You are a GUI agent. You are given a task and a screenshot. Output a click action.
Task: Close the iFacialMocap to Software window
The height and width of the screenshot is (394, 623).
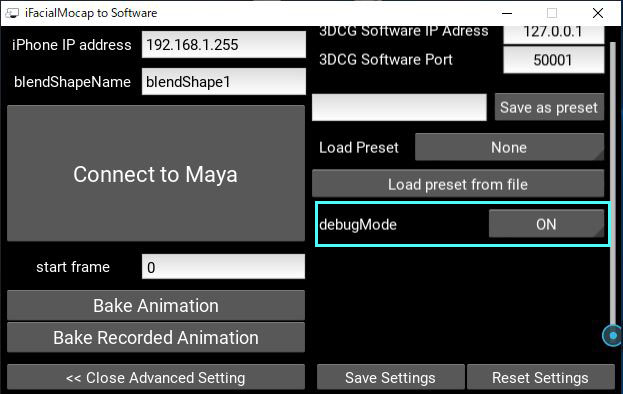point(598,13)
